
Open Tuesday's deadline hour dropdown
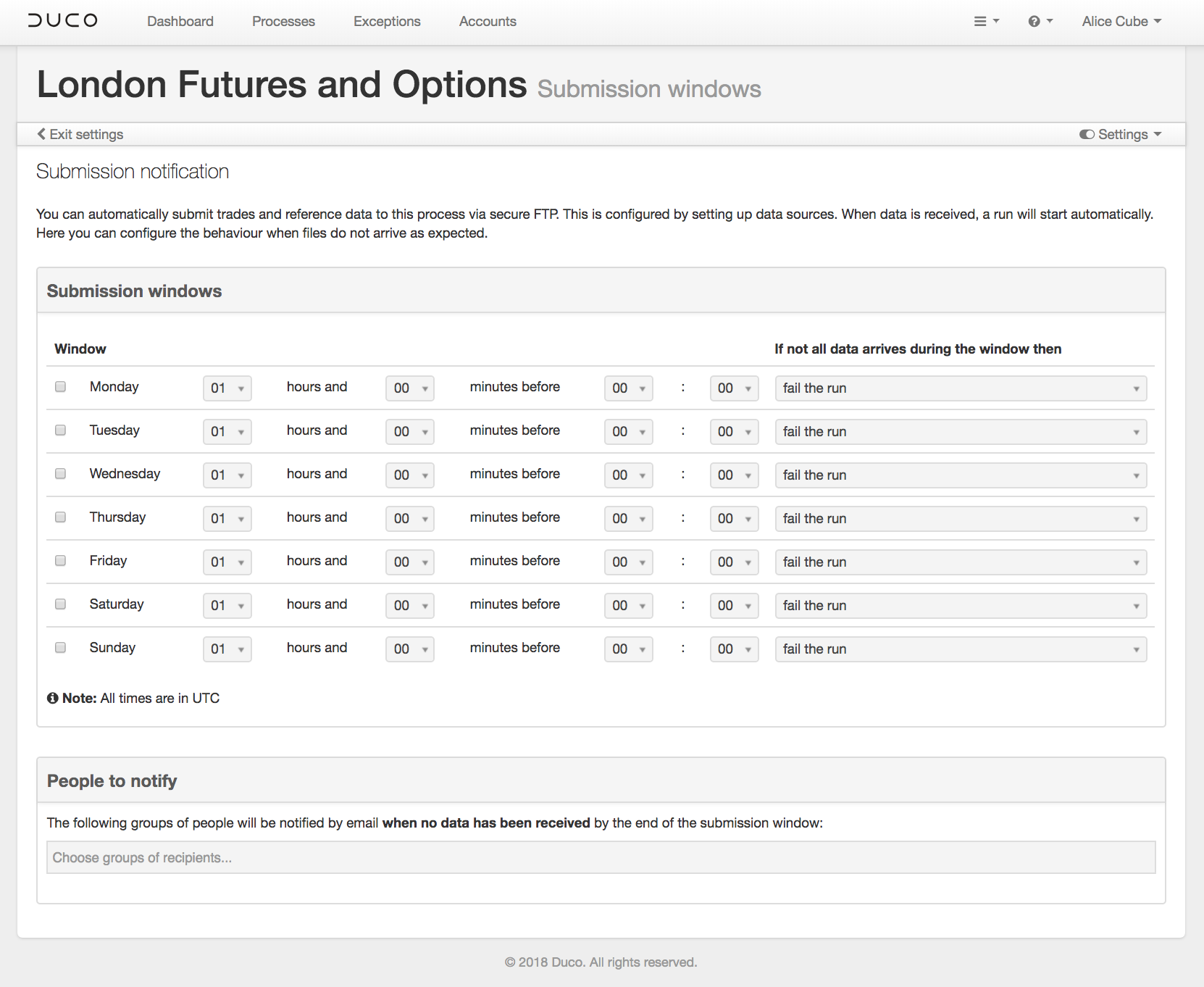629,432
